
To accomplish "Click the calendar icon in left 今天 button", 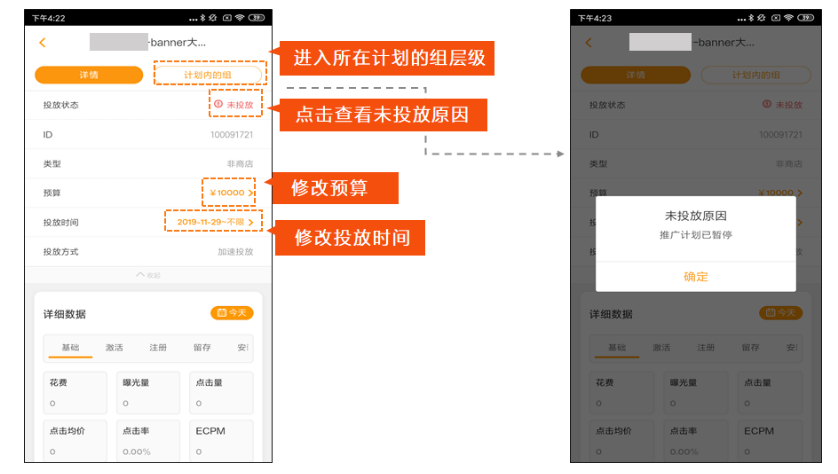I will click(221, 313).
